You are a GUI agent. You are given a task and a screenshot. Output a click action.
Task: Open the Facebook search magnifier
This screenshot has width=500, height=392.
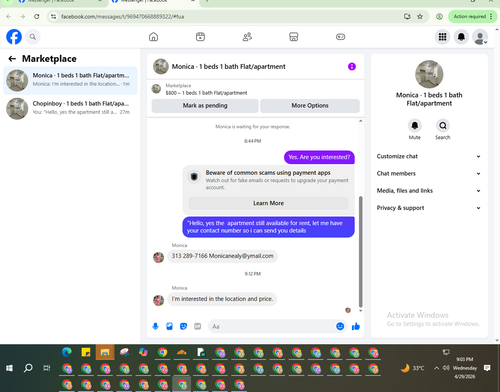(x=33, y=37)
